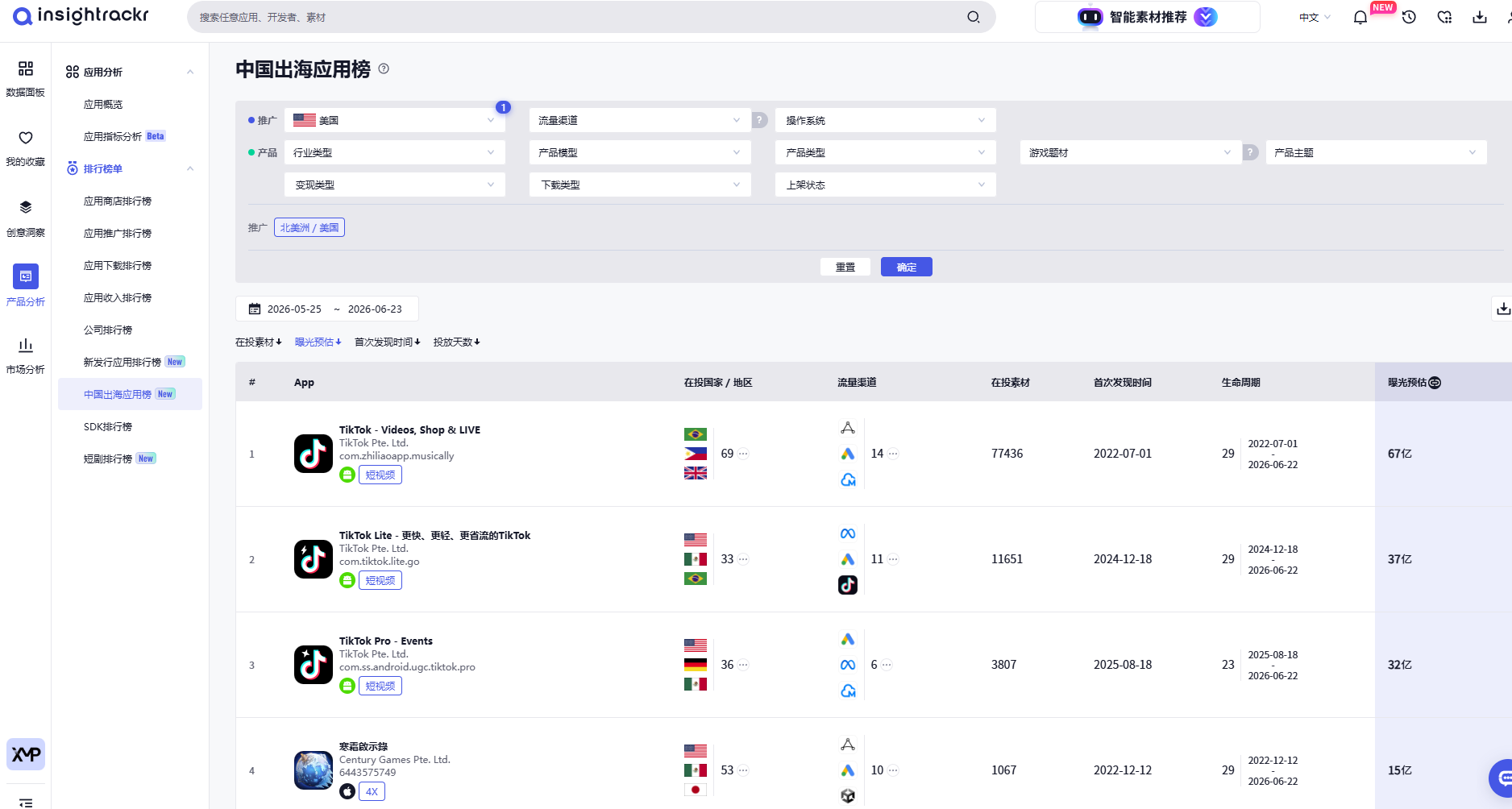Open 创意洞察 layers icon
The height and width of the screenshot is (809, 1512).
(x=26, y=207)
